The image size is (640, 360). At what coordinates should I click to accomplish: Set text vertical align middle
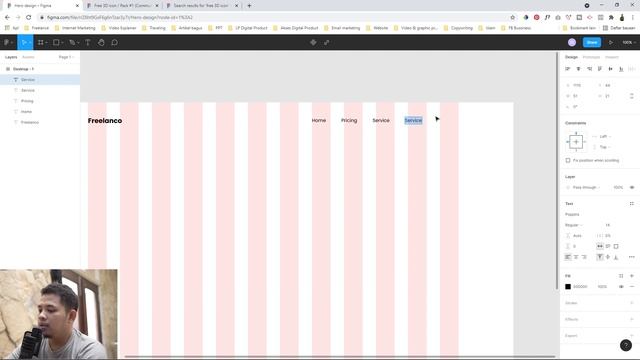(608, 257)
